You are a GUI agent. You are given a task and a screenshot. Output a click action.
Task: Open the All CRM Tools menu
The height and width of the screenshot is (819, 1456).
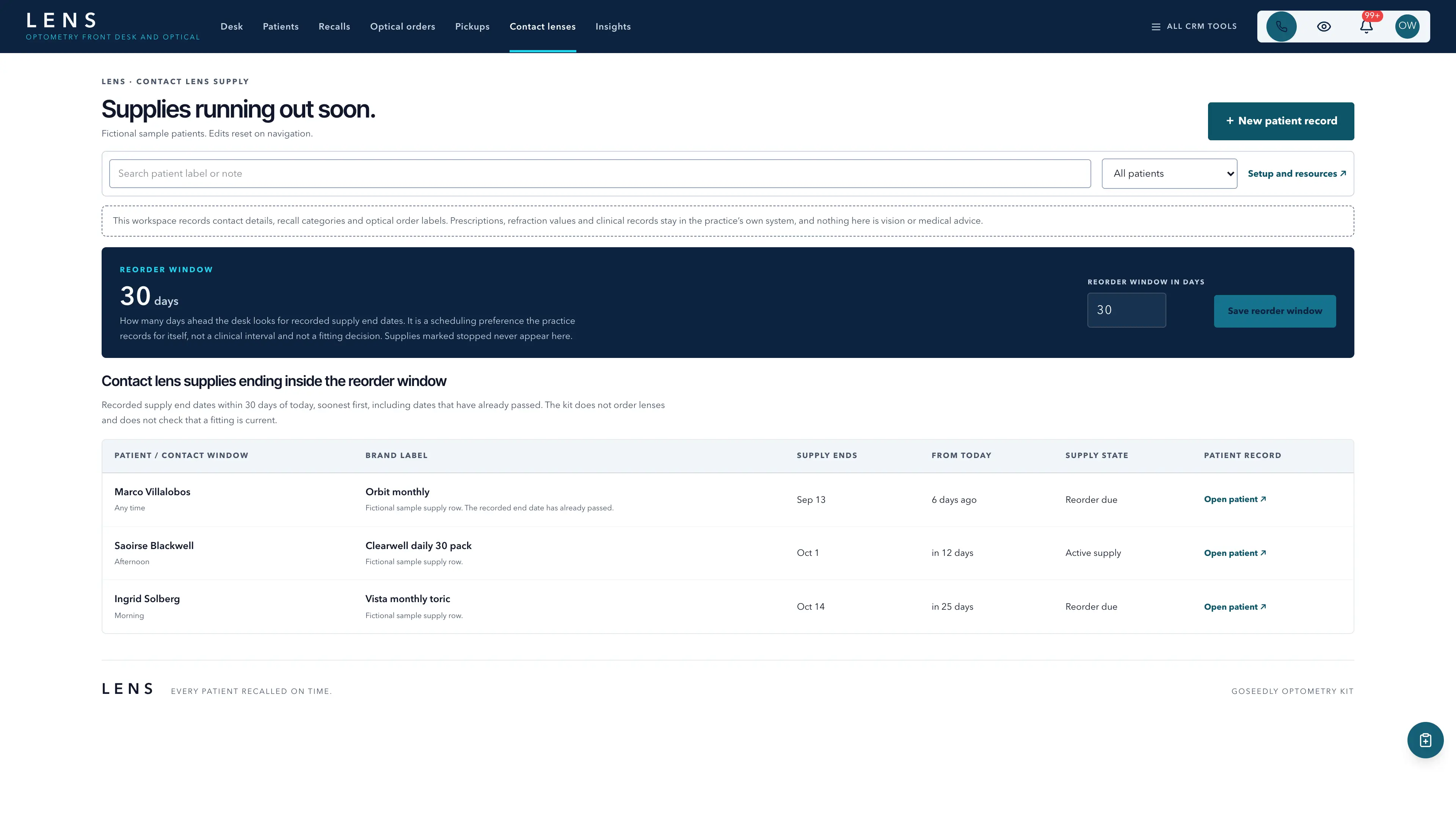[1194, 27]
